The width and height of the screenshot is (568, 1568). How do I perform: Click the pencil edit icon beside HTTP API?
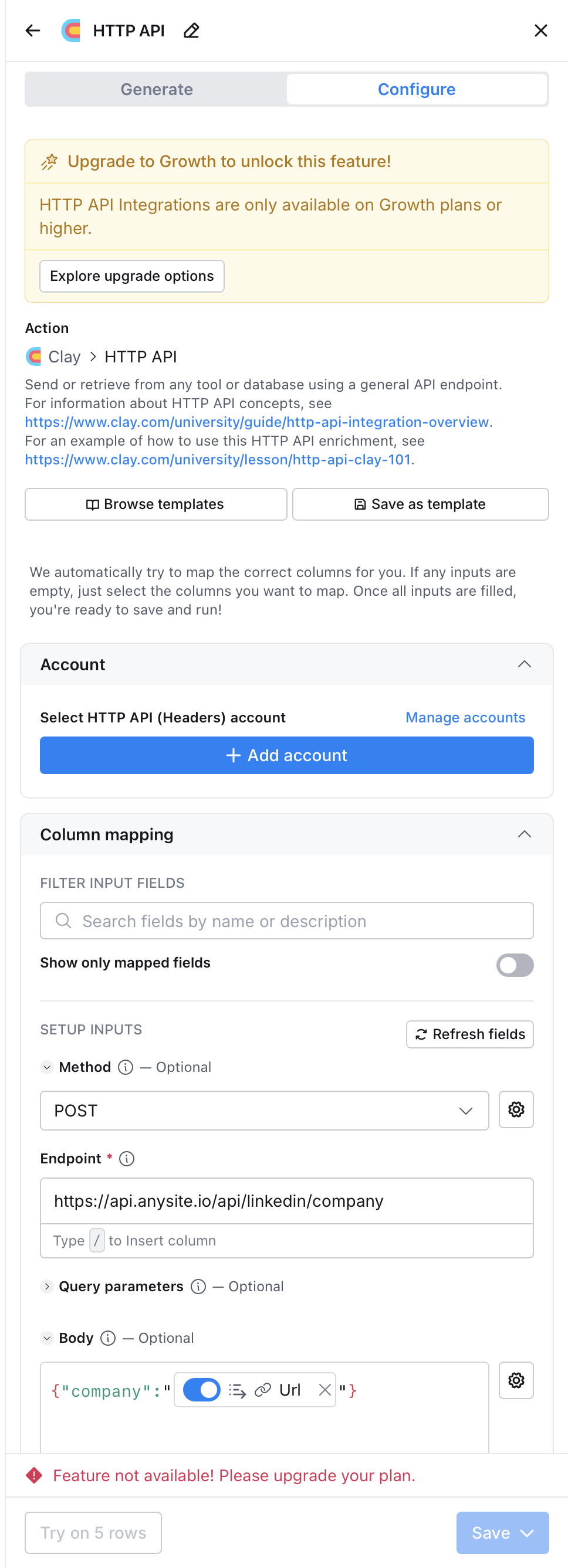click(191, 30)
